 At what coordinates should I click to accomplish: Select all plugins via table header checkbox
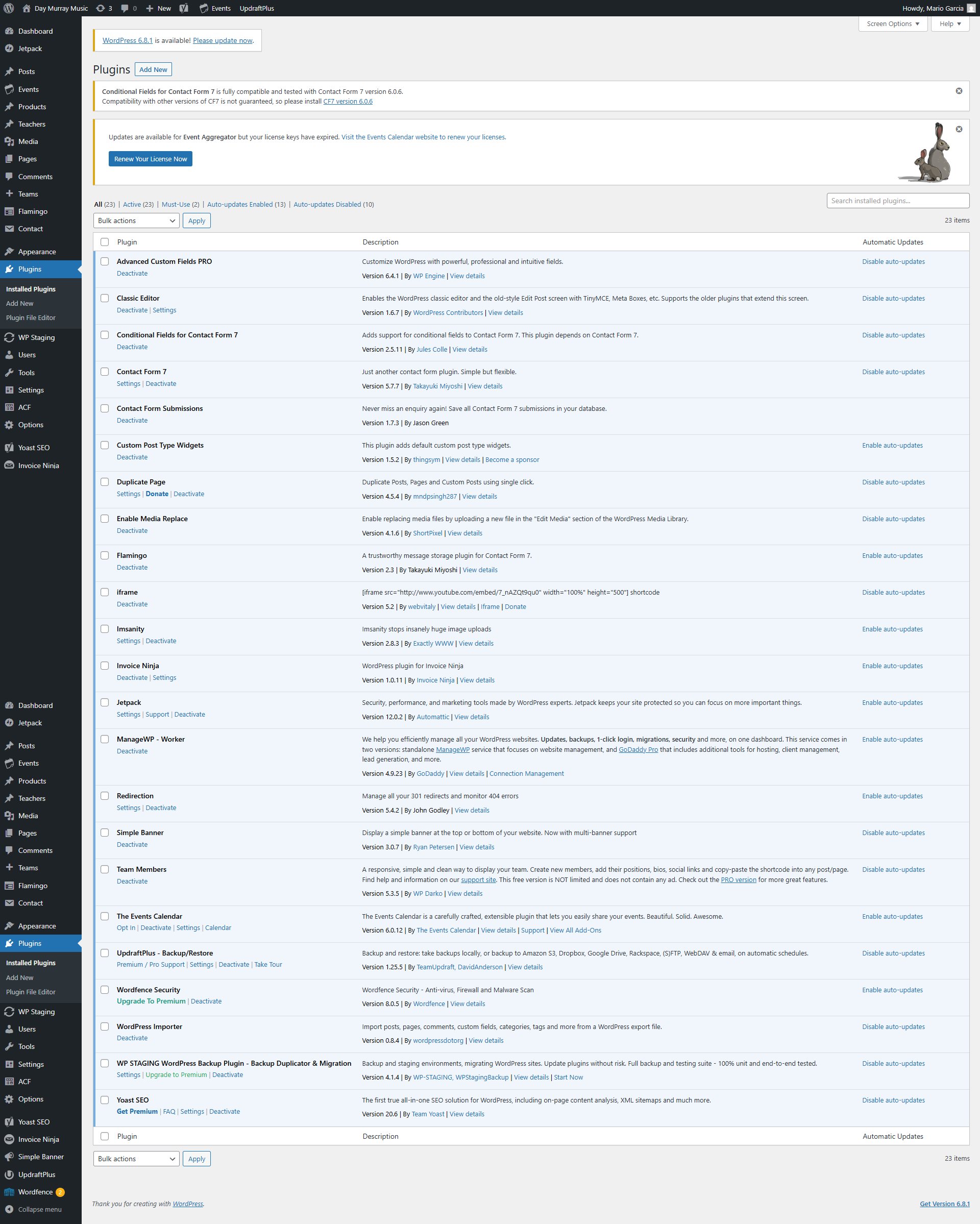[105, 242]
